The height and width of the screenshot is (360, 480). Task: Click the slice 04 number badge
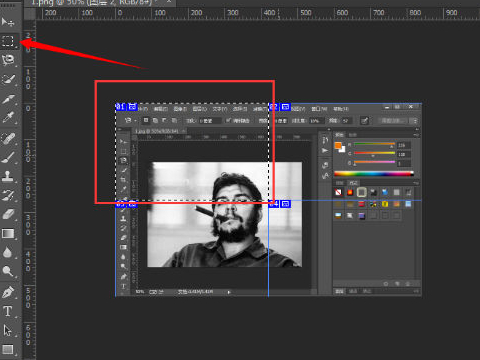[274, 204]
